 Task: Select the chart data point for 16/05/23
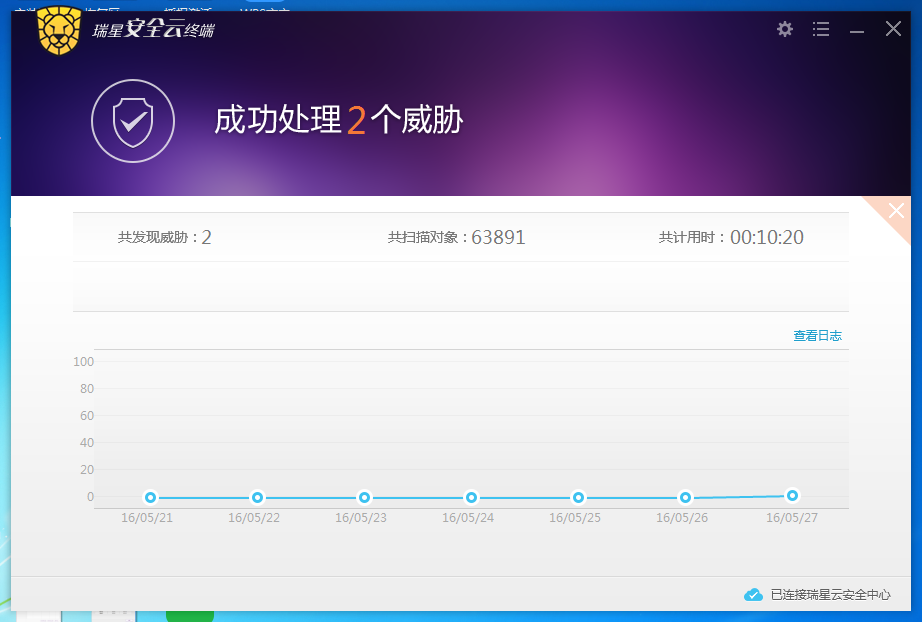[364, 497]
